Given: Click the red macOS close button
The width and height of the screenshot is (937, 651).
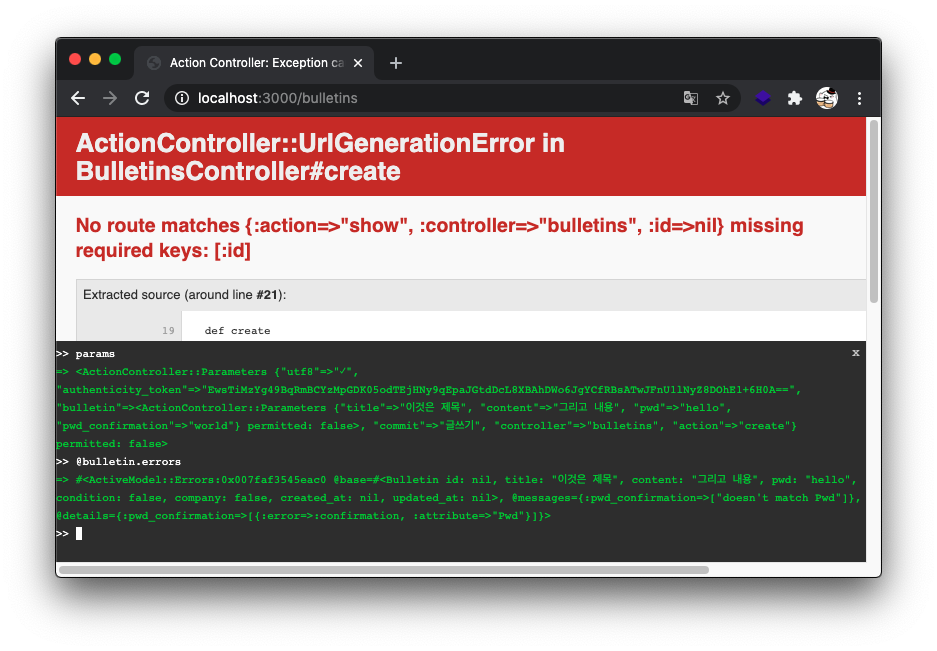Looking at the screenshot, I should (75, 59).
